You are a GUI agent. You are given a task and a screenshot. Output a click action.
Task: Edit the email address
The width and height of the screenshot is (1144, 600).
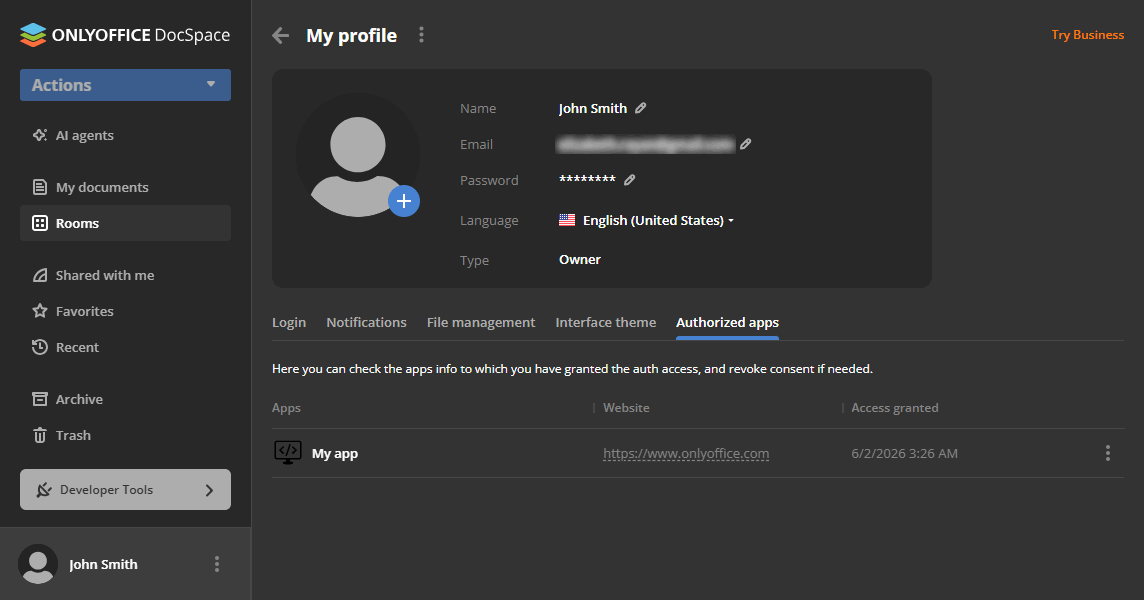coord(746,144)
